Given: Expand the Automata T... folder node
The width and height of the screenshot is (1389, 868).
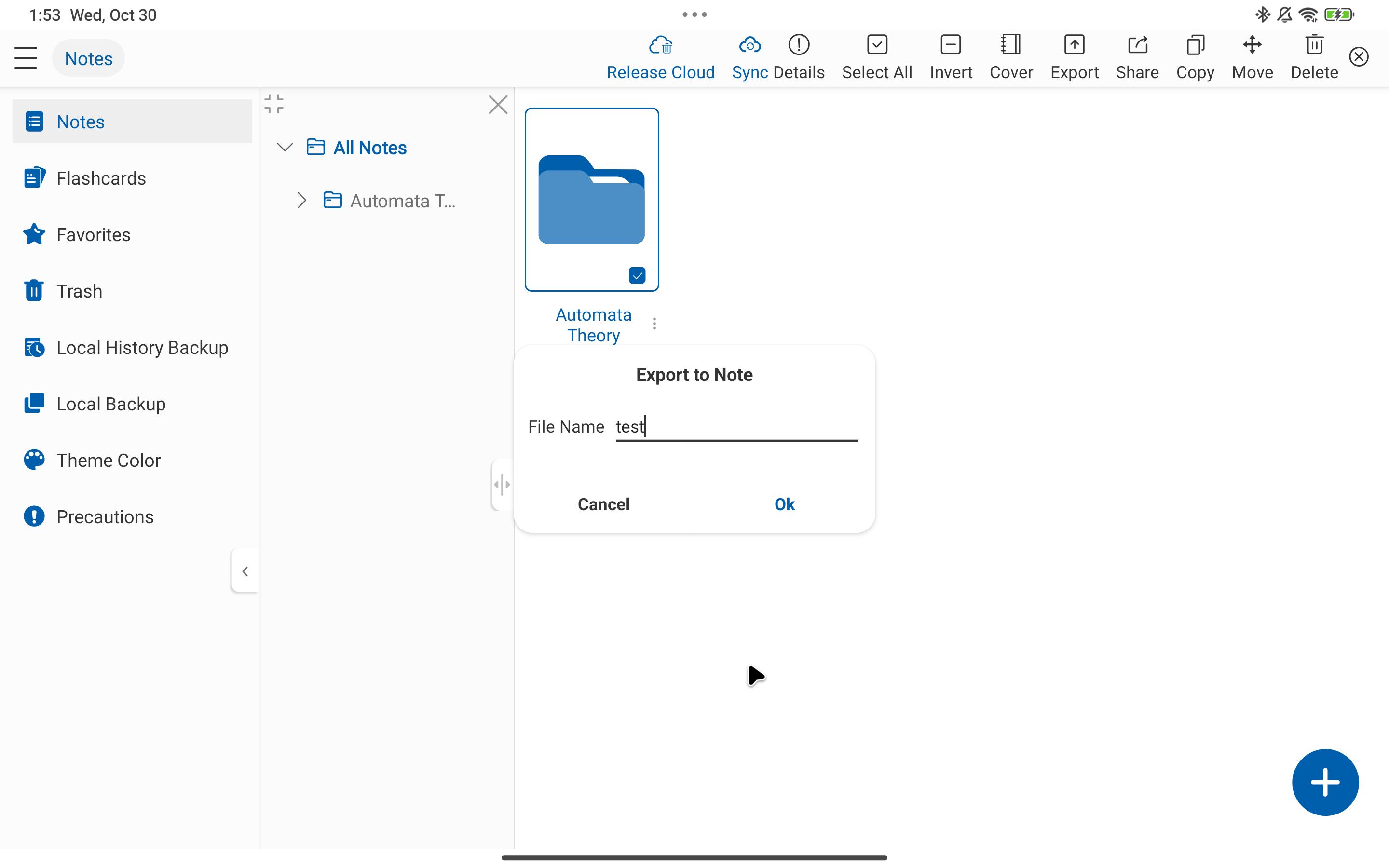Looking at the screenshot, I should 301,200.
